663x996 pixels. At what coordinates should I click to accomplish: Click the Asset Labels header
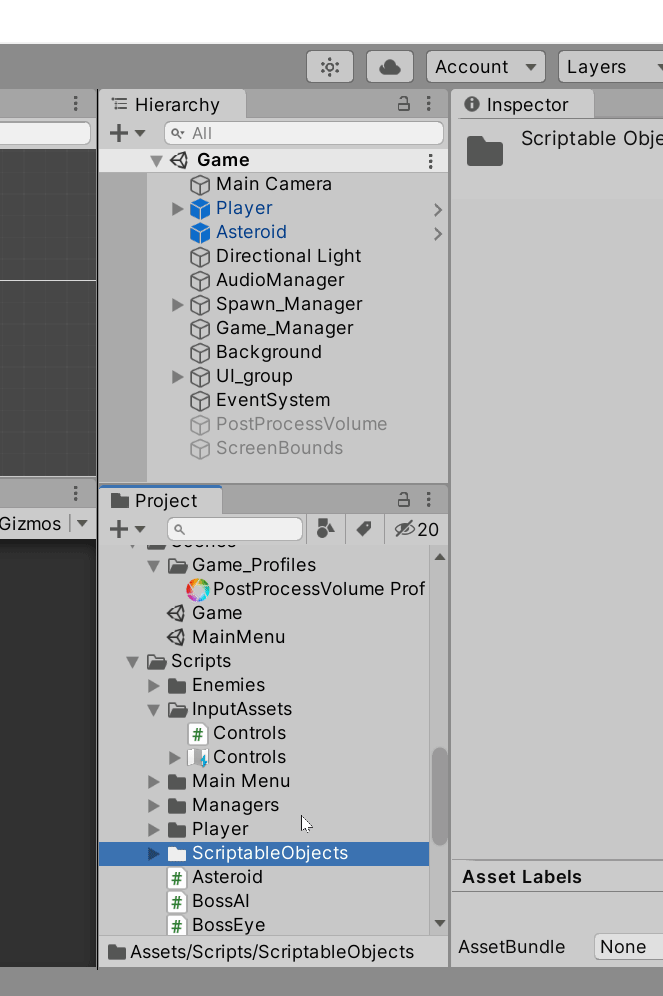(x=522, y=877)
